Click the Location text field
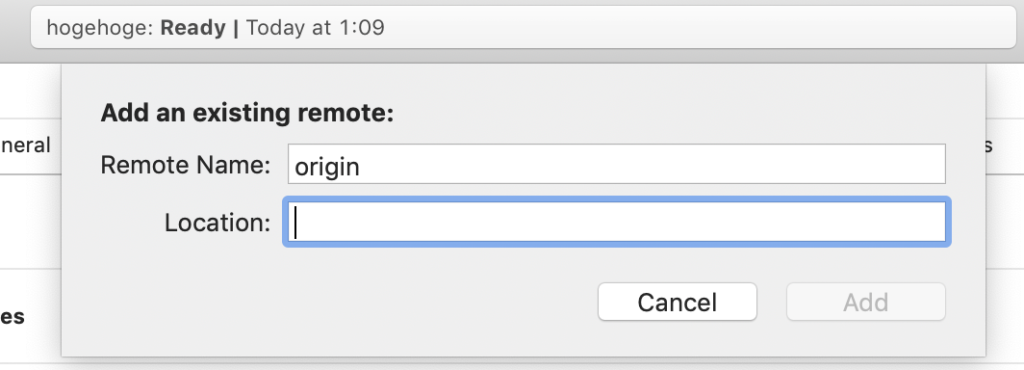Viewport: 1024px width, 370px height. pyautogui.click(x=616, y=223)
